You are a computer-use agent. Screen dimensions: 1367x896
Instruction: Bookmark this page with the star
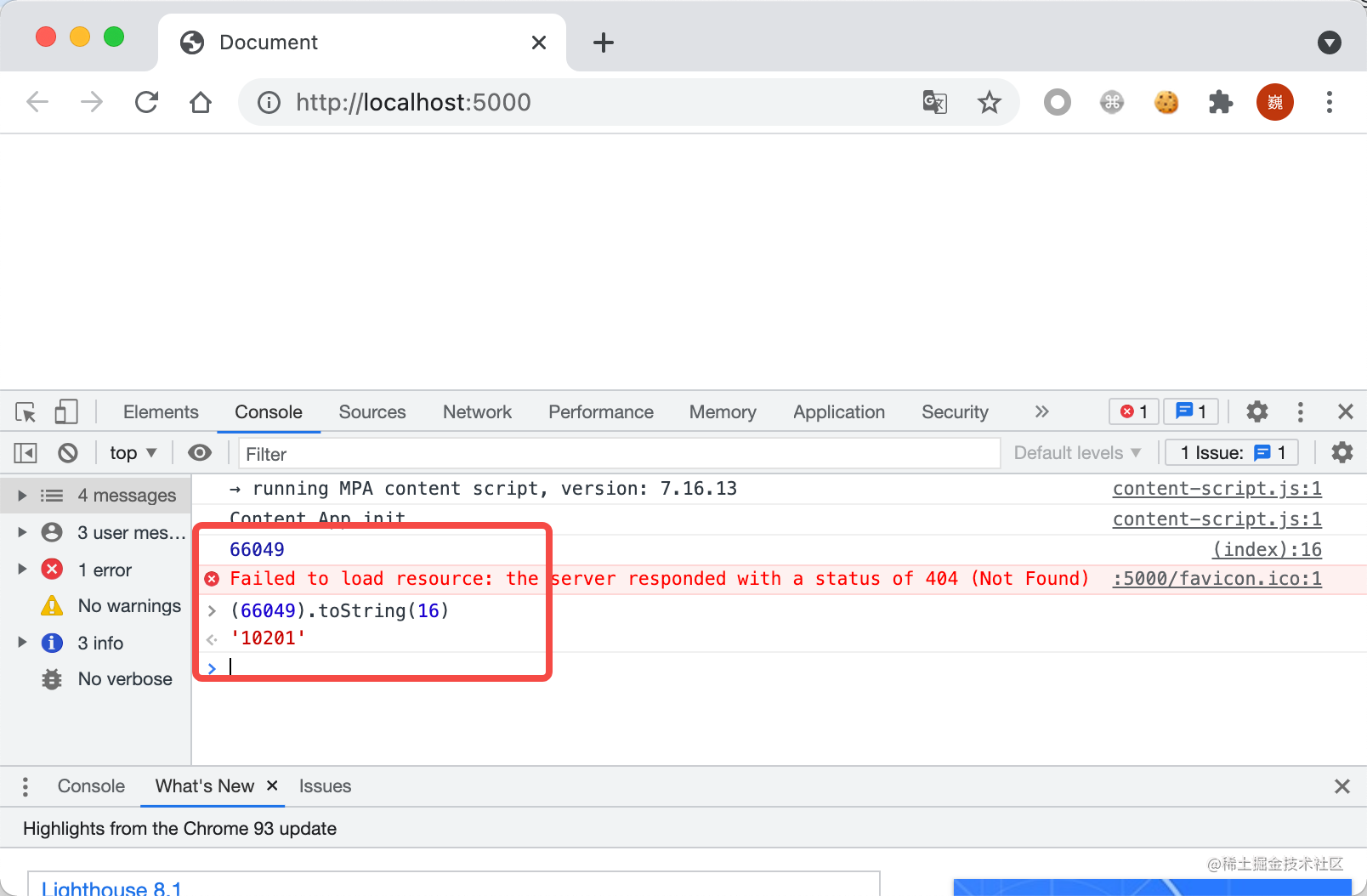pos(990,103)
